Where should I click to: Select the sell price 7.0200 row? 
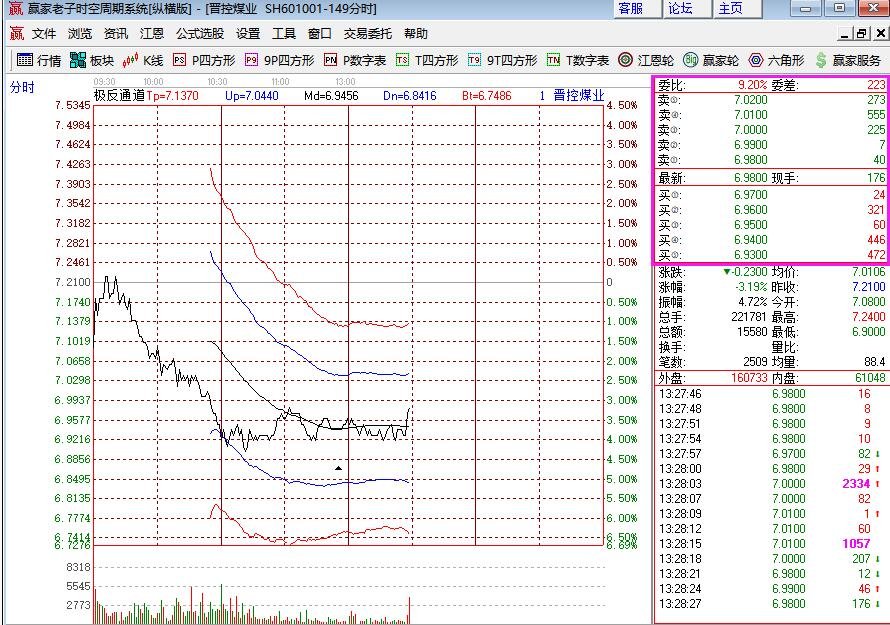(x=771, y=100)
